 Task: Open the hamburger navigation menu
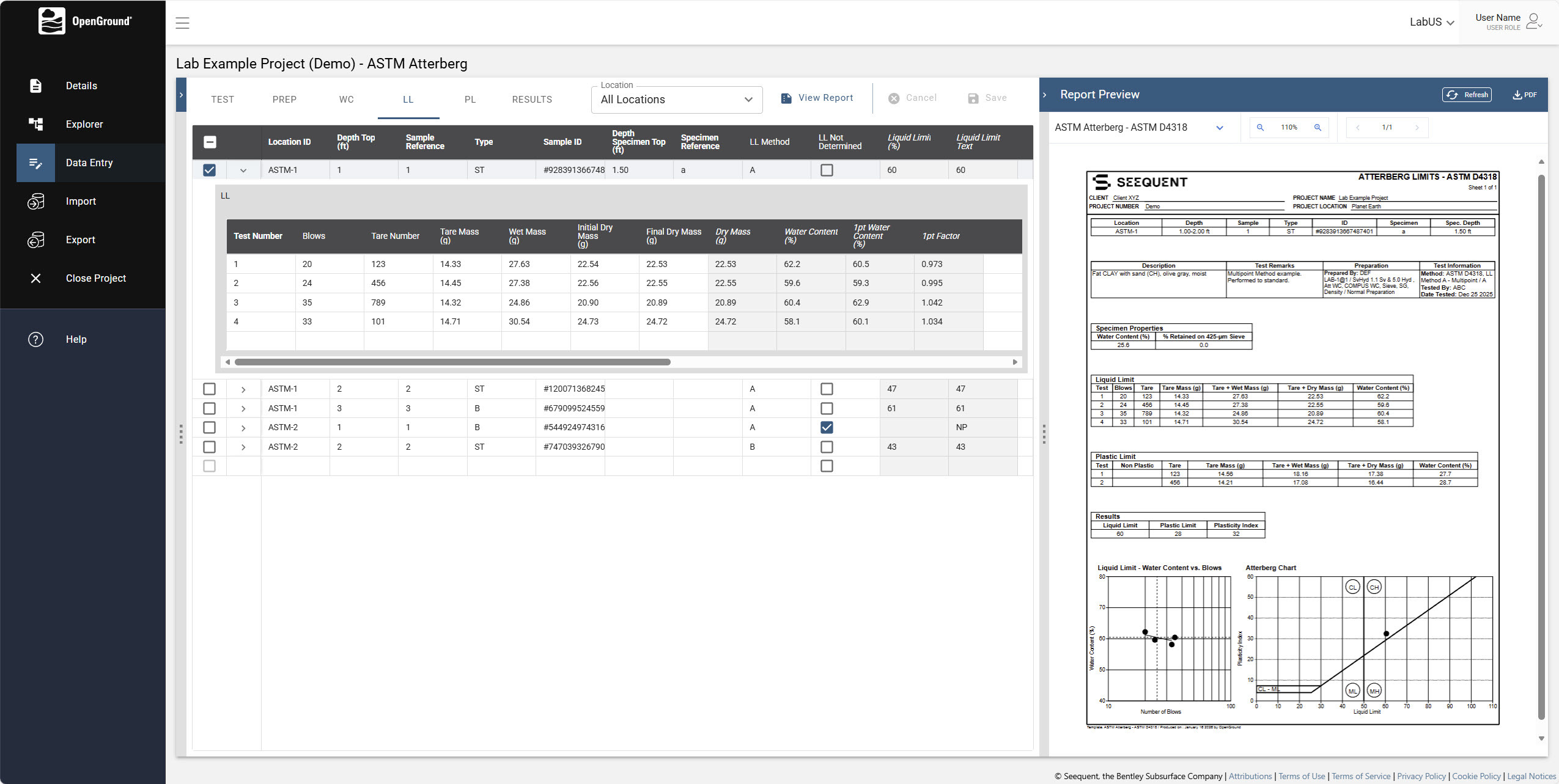click(182, 23)
